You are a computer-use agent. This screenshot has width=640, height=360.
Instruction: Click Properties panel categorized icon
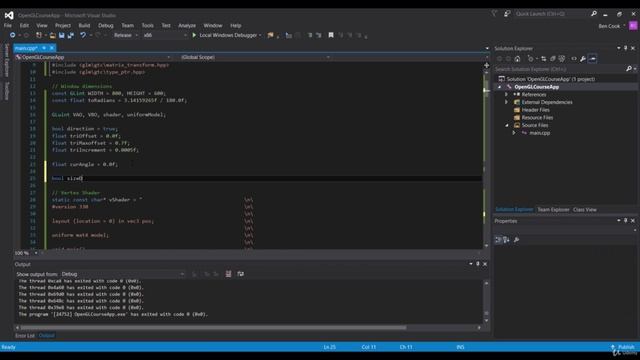pyautogui.click(x=498, y=240)
